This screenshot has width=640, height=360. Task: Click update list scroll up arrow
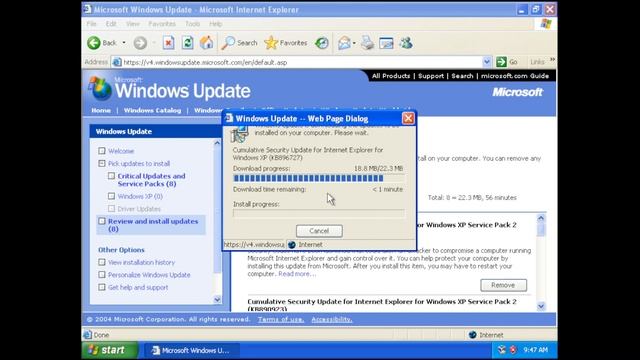pos(541,218)
